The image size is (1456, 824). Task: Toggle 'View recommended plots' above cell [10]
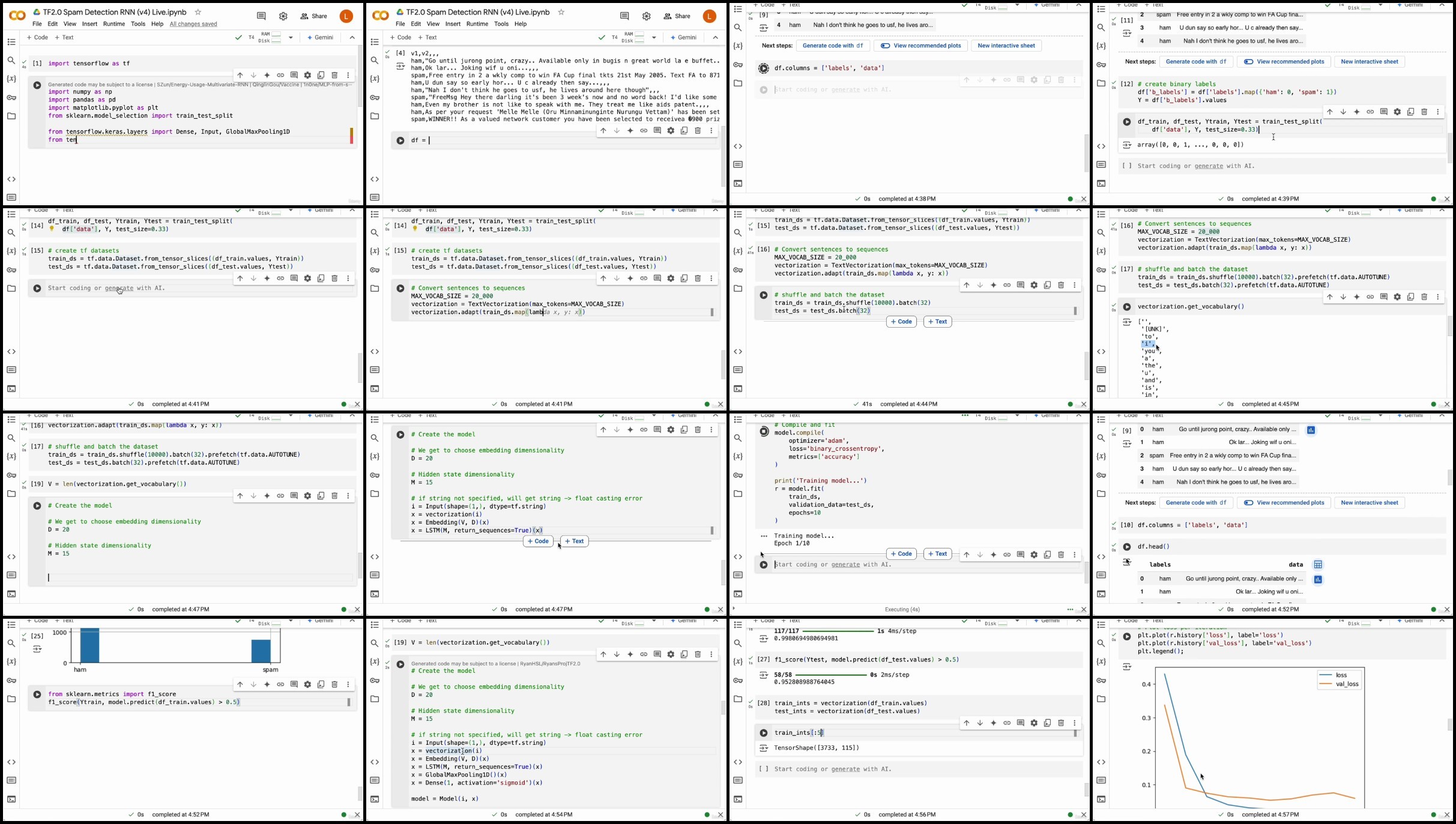pyautogui.click(x=1284, y=503)
